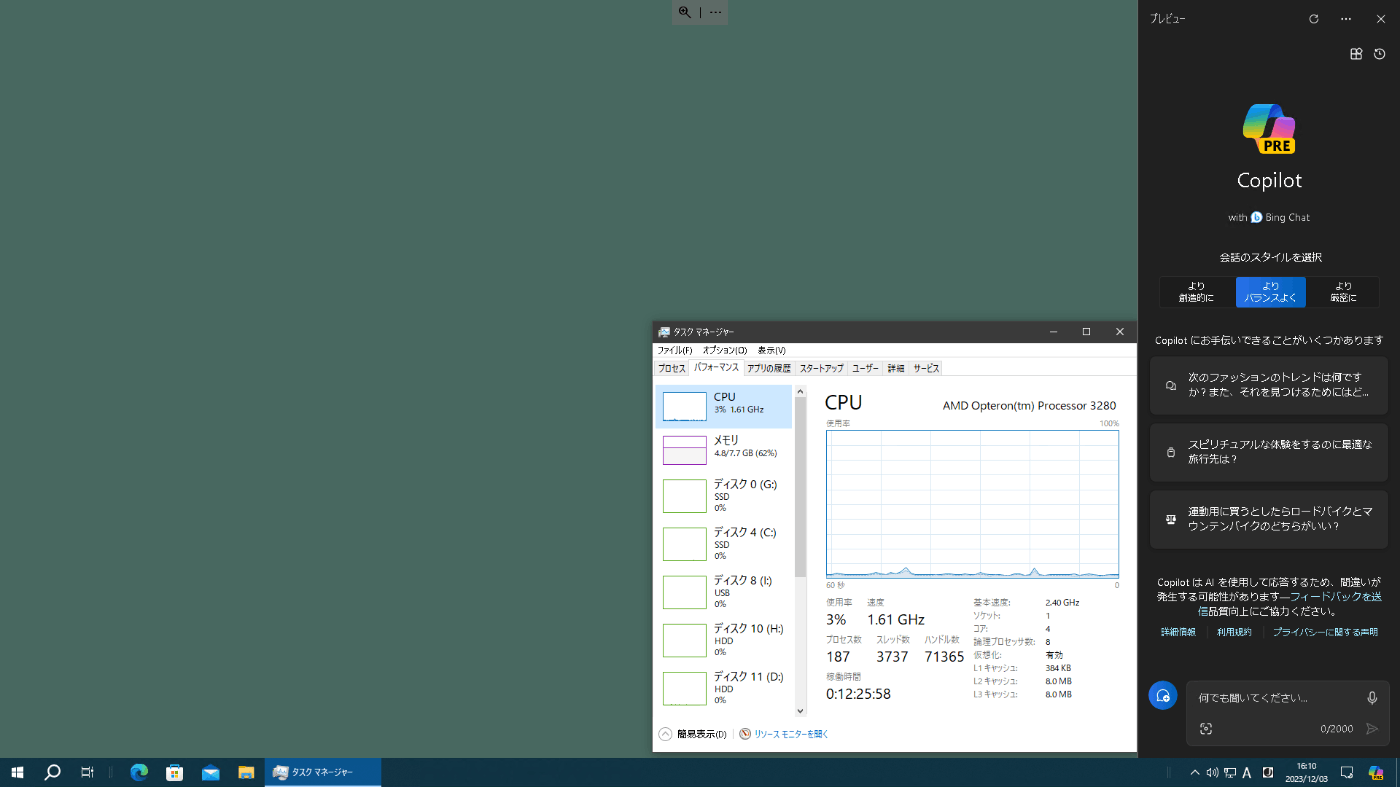Click the Task Manager title bar icon

pos(663,332)
